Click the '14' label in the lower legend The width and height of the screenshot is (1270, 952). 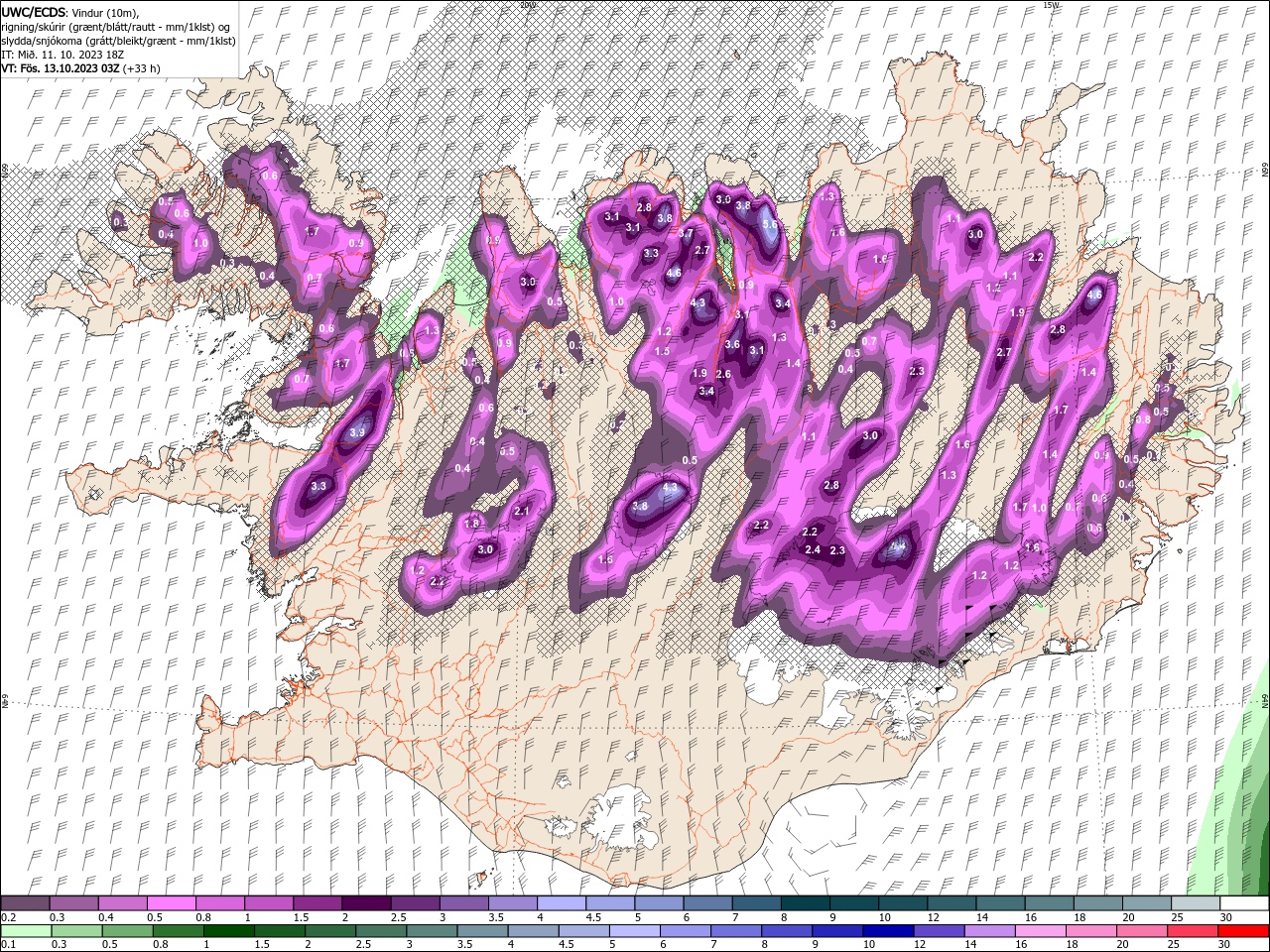pyautogui.click(x=971, y=945)
